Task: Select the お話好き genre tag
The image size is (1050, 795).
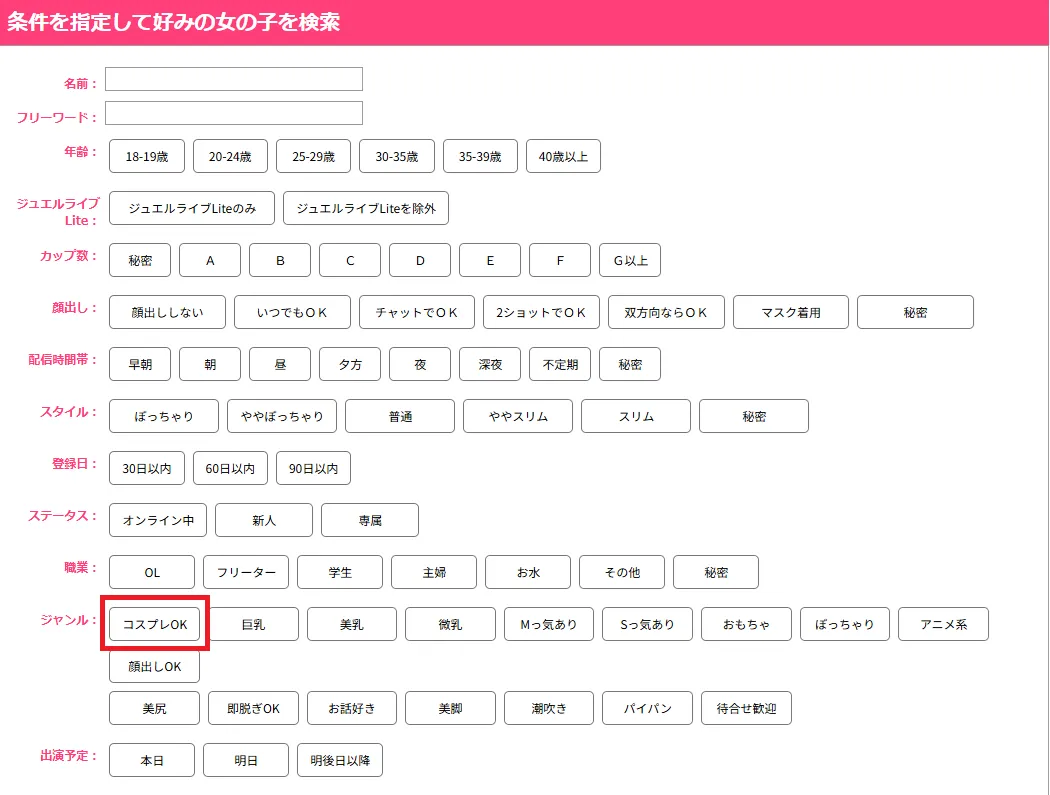Action: coord(352,708)
